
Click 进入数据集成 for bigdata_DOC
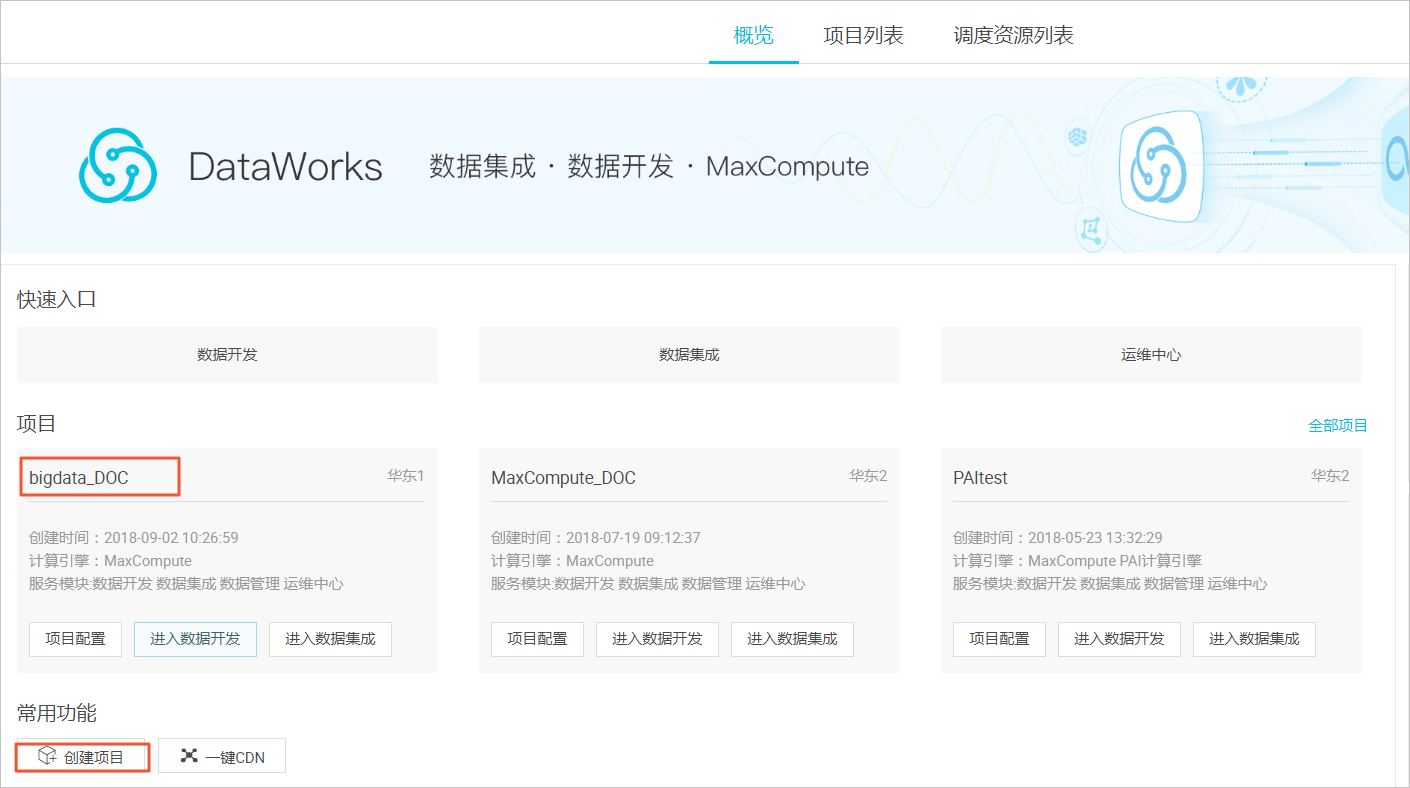point(330,639)
